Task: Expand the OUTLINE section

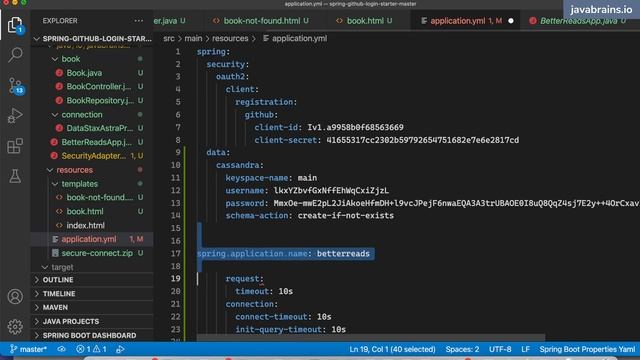Action: pos(58,280)
